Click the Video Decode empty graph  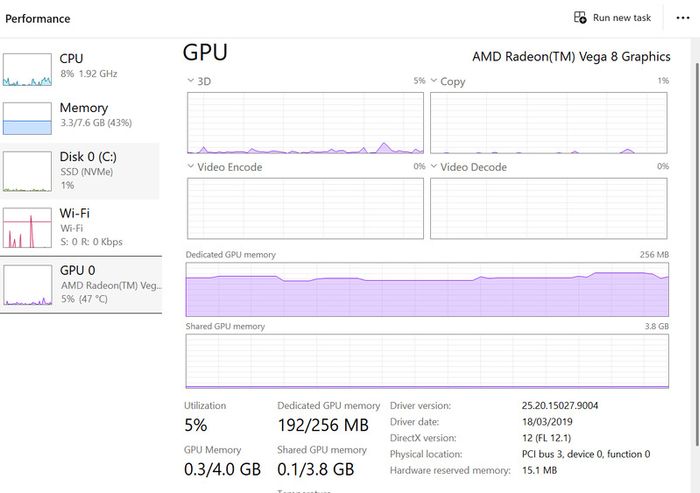tap(549, 209)
